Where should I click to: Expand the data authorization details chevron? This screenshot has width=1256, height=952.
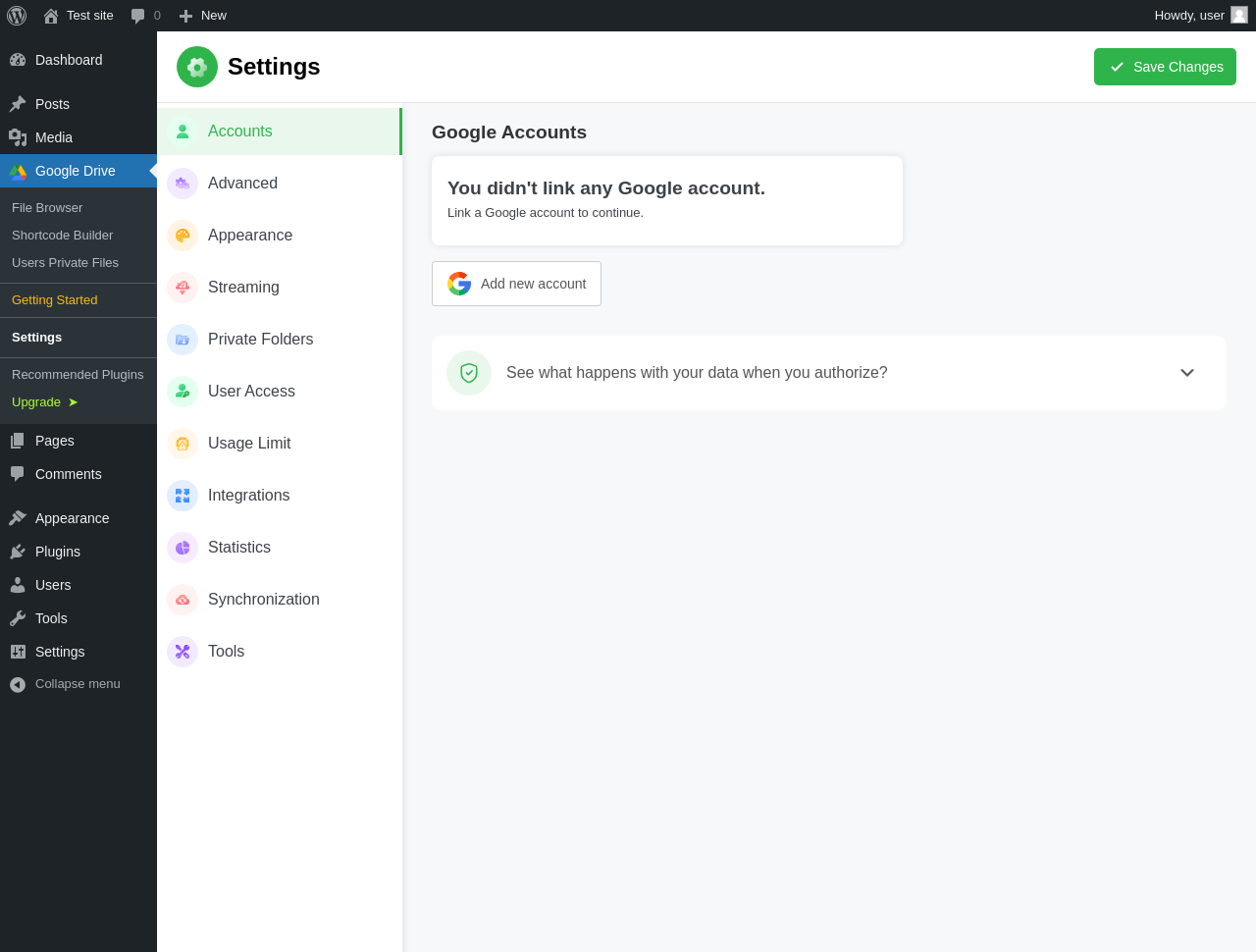pyautogui.click(x=1187, y=373)
